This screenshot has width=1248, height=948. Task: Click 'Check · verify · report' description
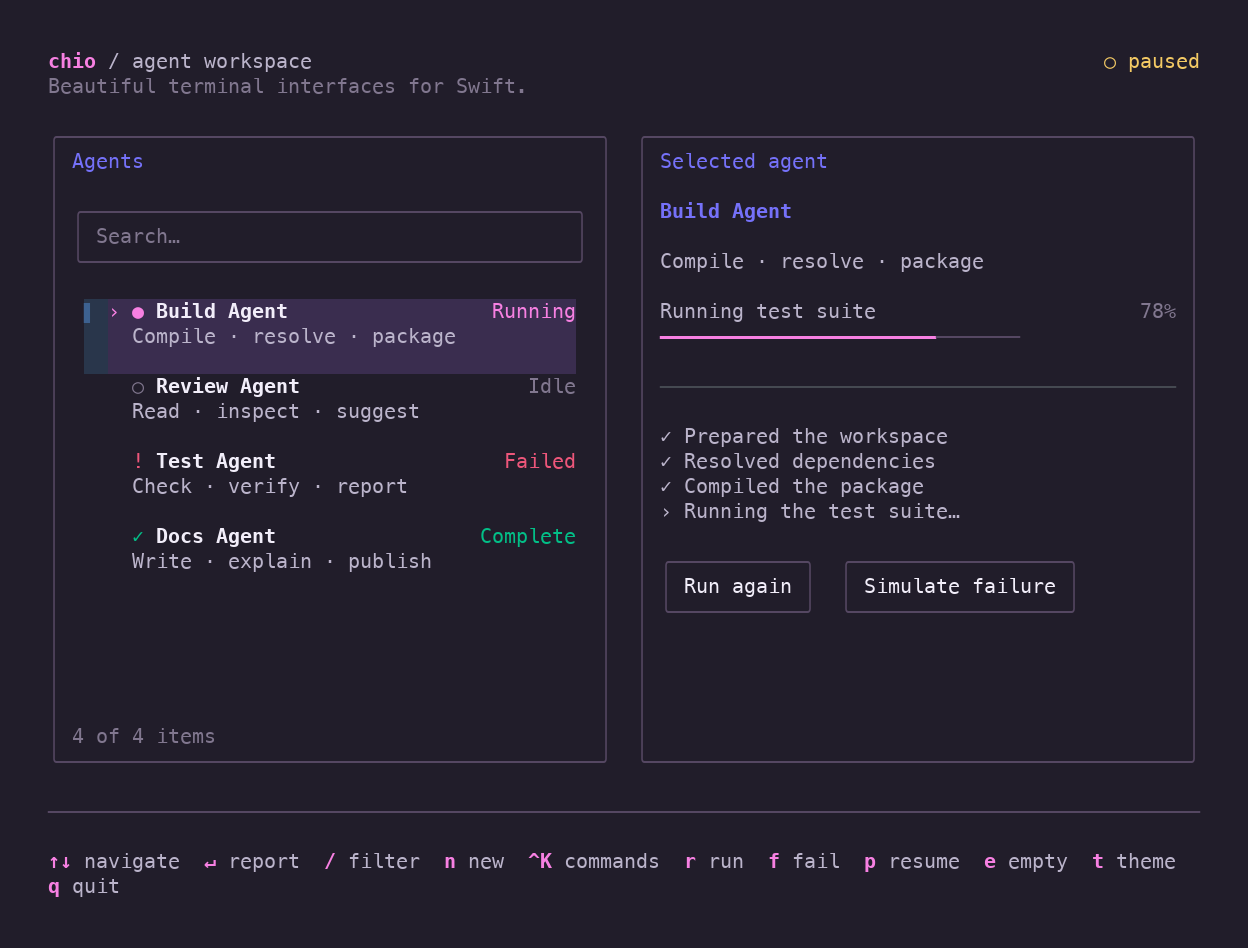point(270,487)
